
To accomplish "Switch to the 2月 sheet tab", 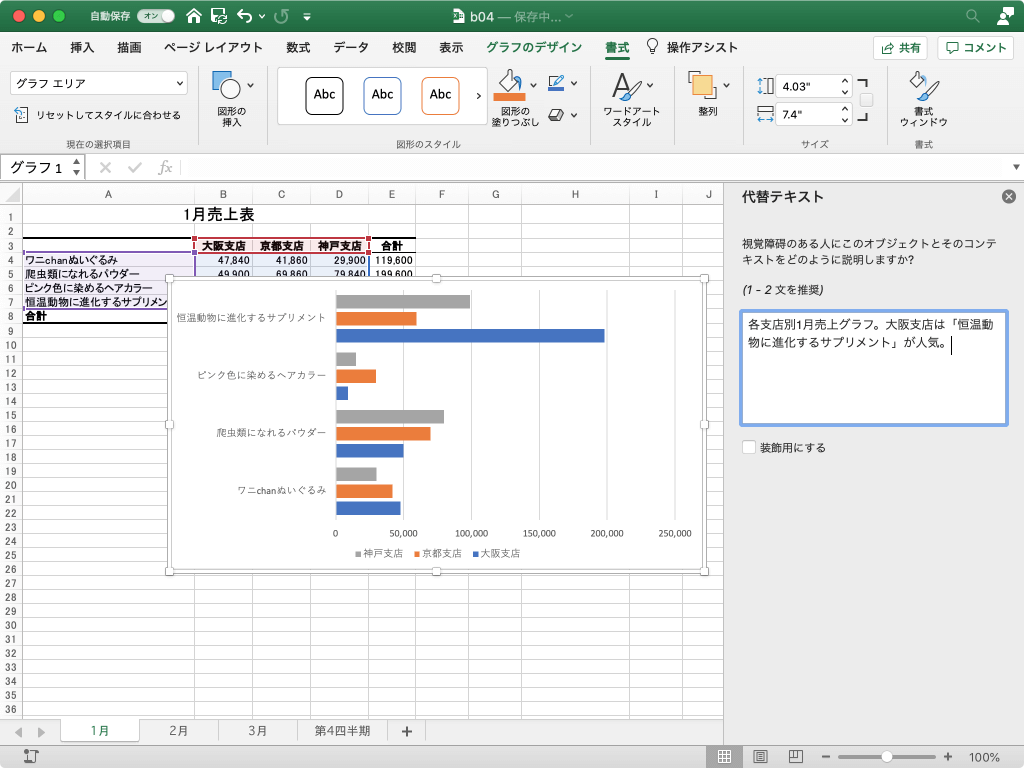I will [178, 731].
